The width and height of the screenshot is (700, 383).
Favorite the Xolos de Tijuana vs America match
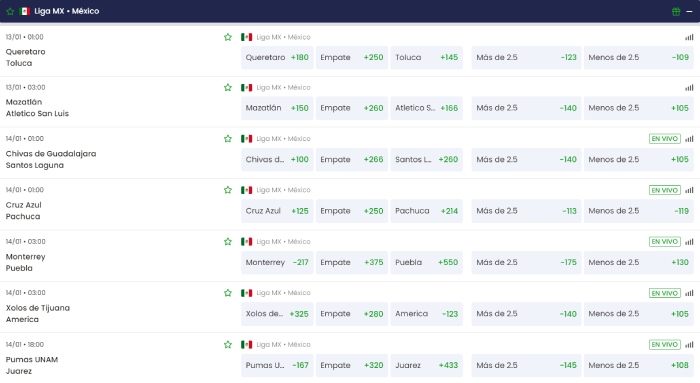tap(228, 293)
